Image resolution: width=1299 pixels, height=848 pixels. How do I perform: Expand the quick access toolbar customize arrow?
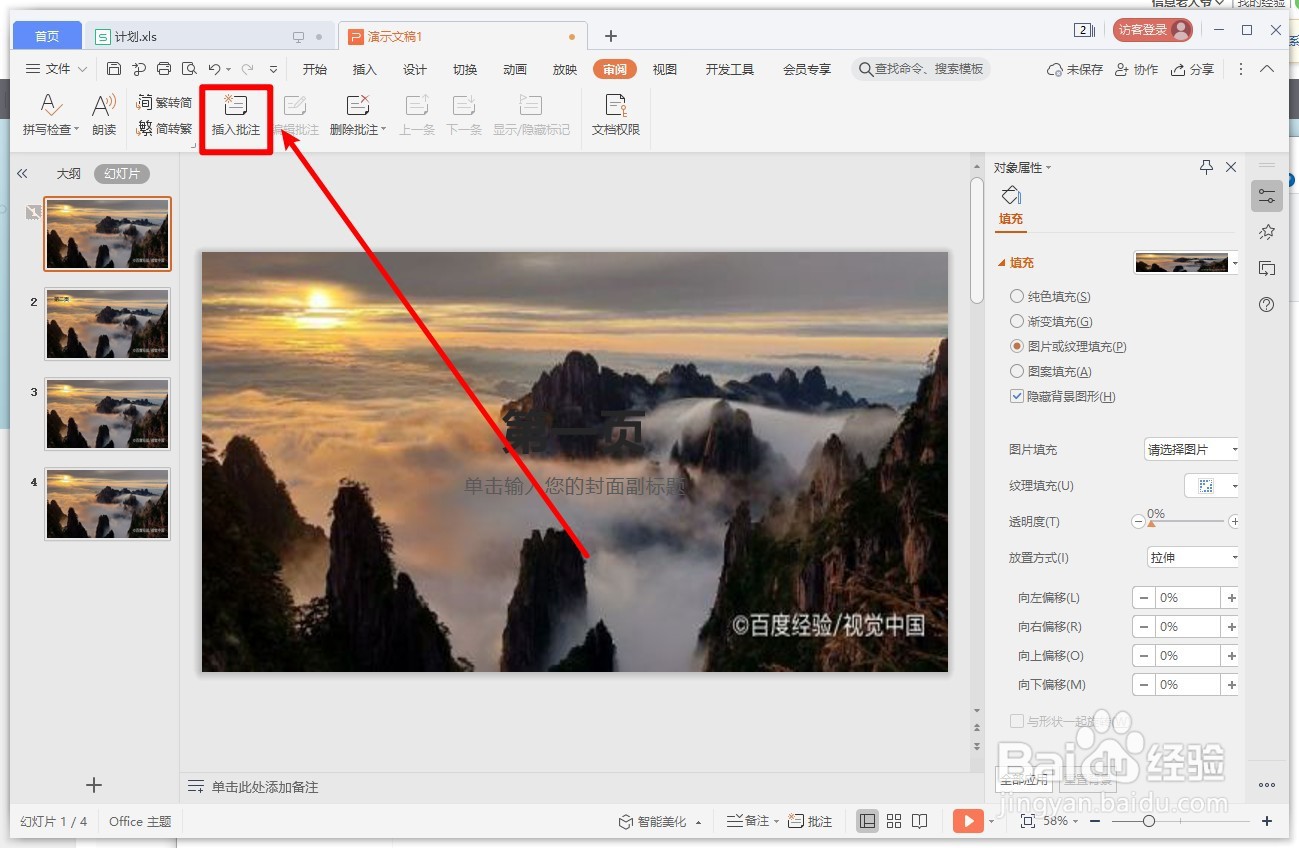click(273, 69)
